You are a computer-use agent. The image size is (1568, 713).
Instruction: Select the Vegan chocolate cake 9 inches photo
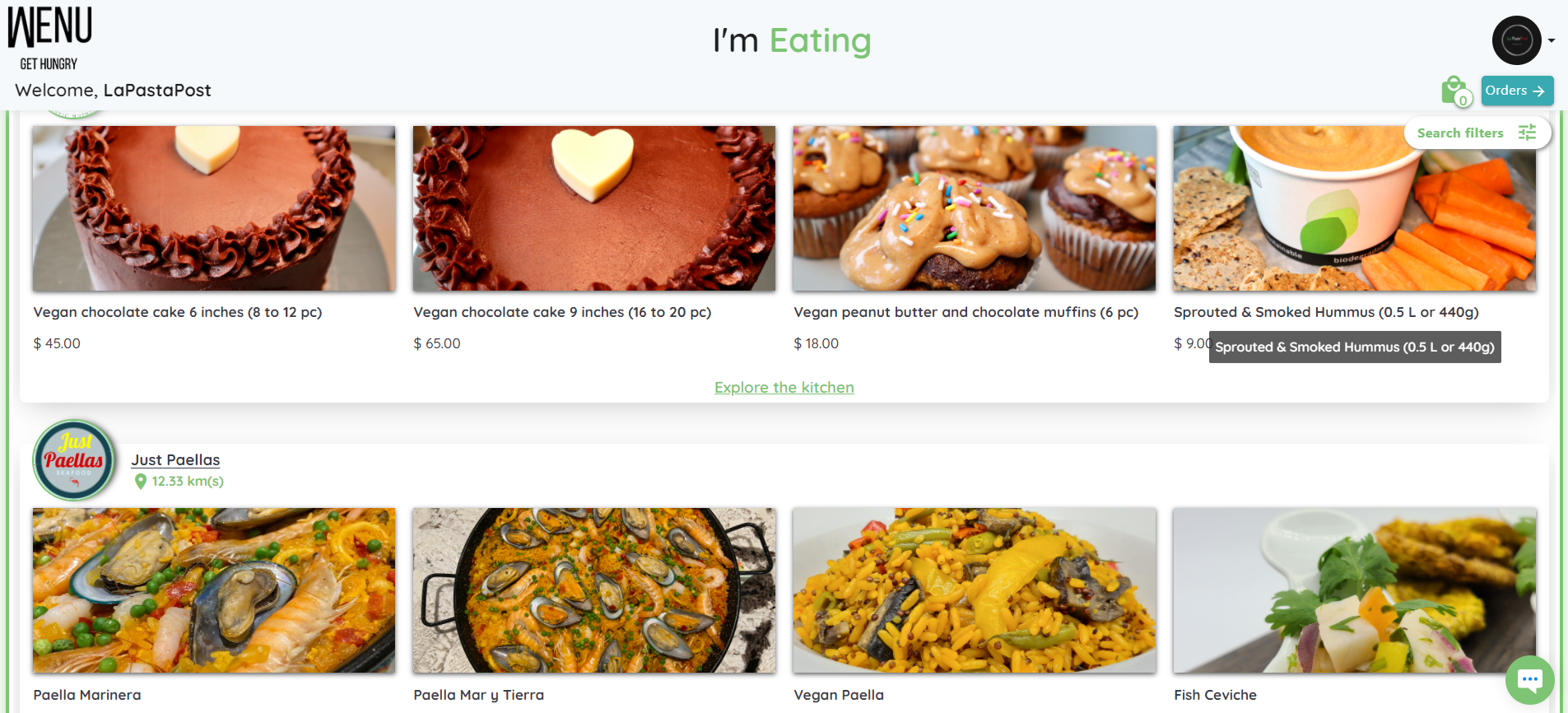tap(594, 208)
